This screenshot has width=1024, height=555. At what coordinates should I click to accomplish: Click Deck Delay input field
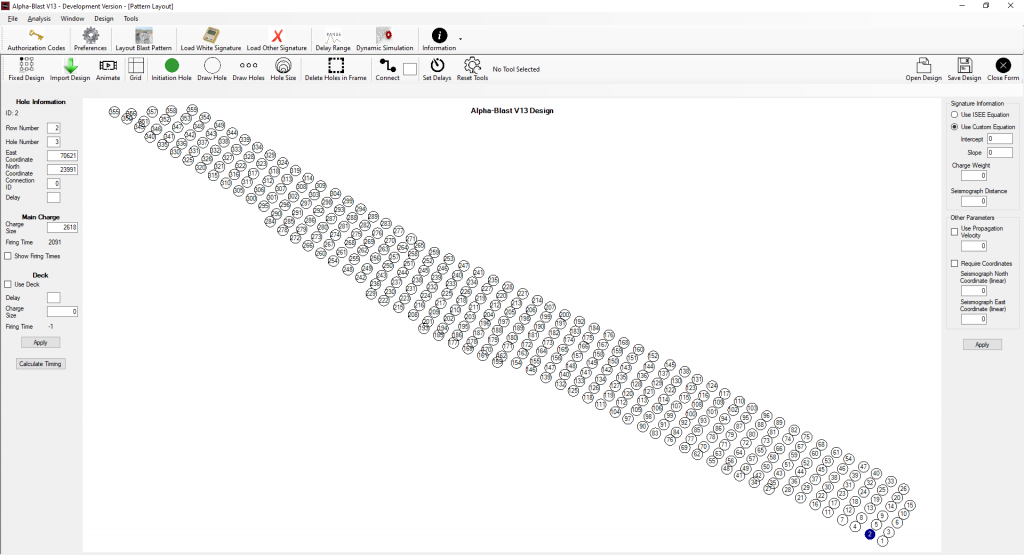(x=54, y=298)
